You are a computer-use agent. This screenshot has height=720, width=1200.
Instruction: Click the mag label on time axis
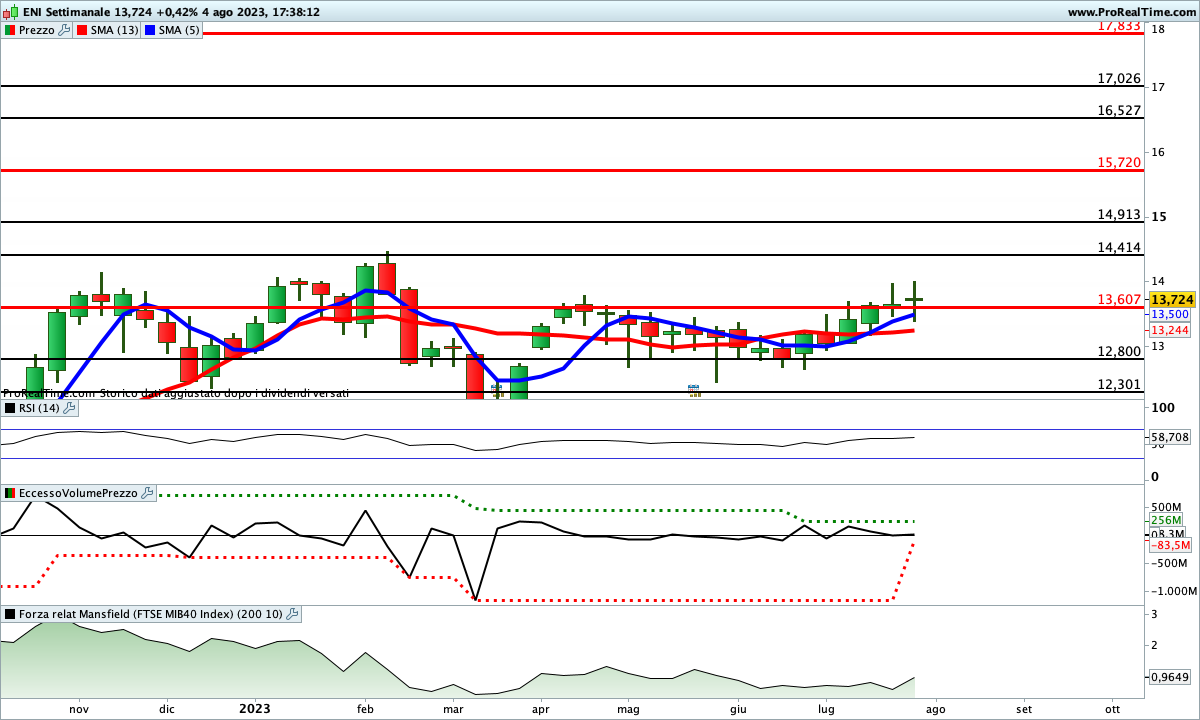point(629,708)
